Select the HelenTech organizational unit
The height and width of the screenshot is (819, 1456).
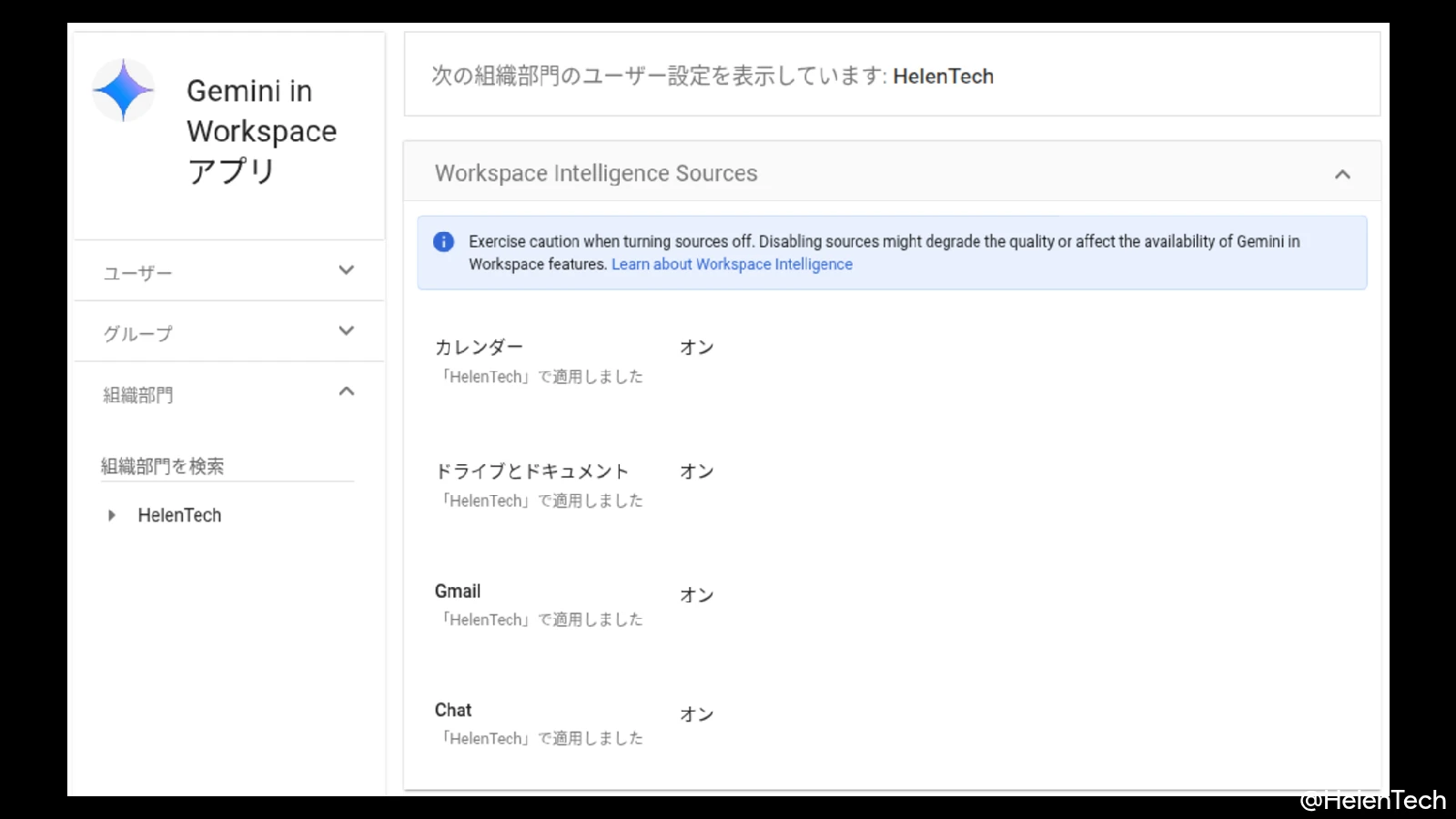click(x=179, y=516)
